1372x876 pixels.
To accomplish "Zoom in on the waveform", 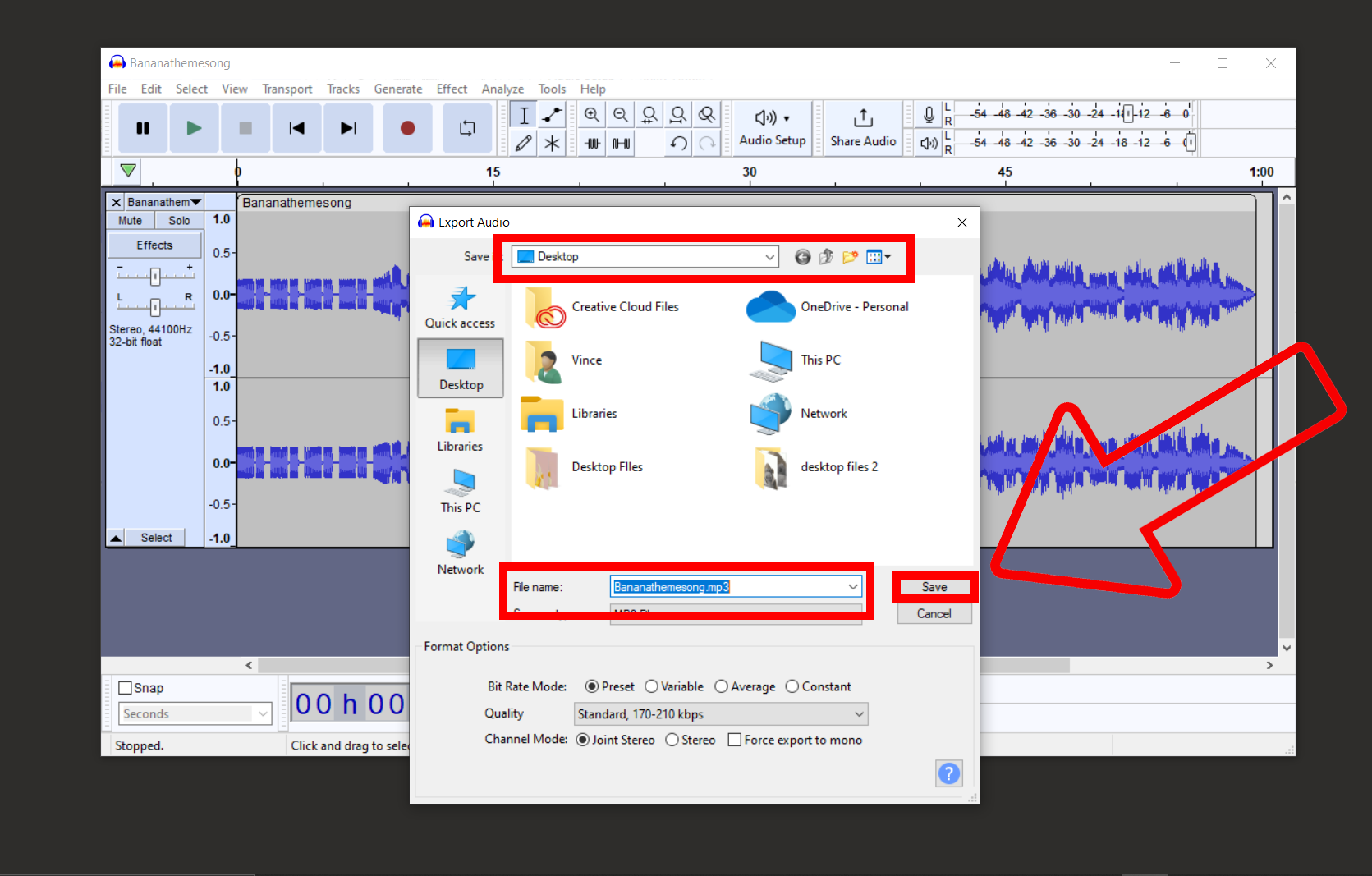I will tap(591, 114).
